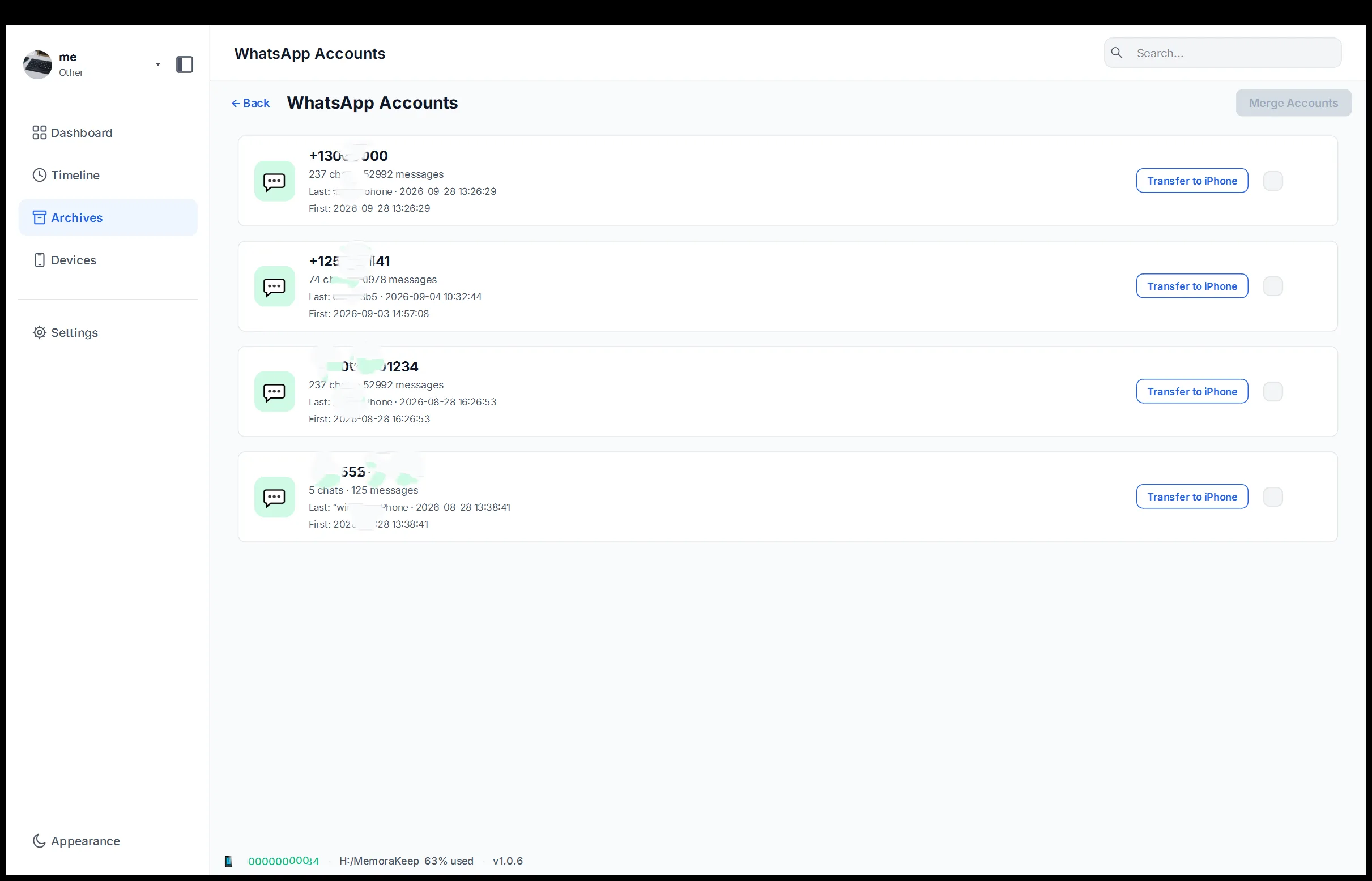Select the checkbox for the account ending 000
Screen dimensions: 1372x881
pyautogui.click(x=1272, y=181)
